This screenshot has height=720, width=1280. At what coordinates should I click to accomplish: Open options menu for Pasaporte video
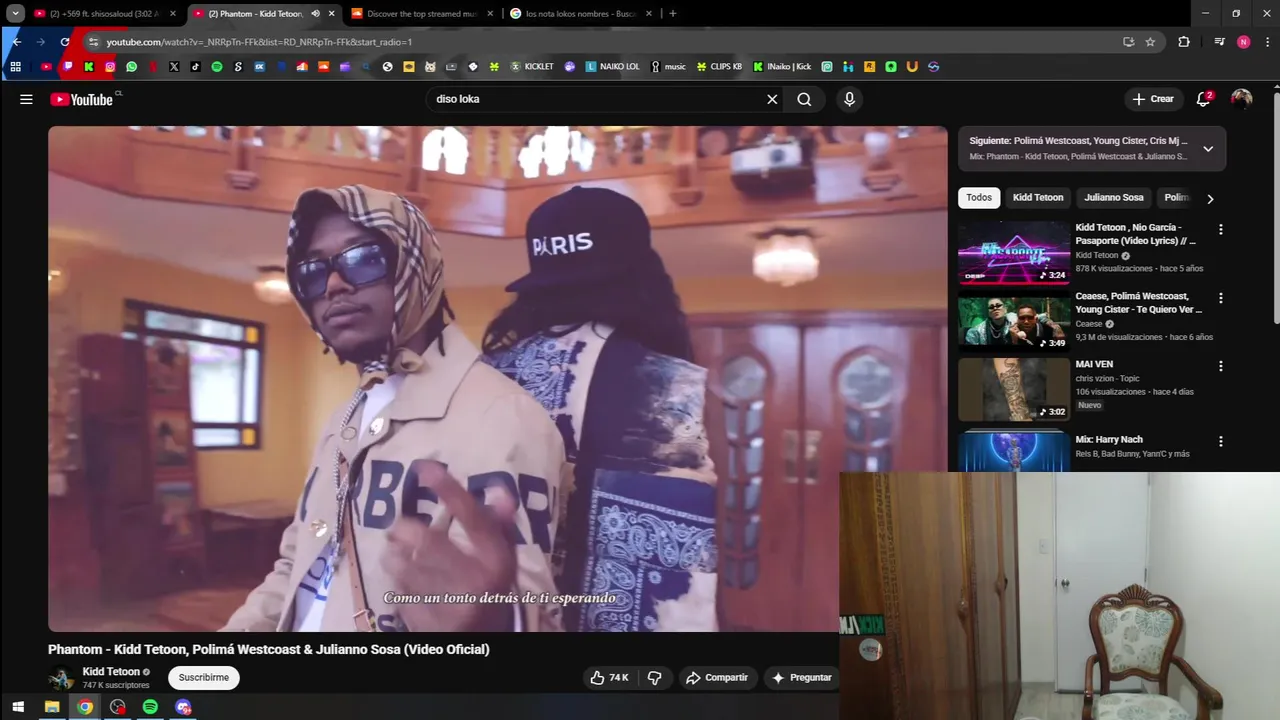pos(1220,229)
